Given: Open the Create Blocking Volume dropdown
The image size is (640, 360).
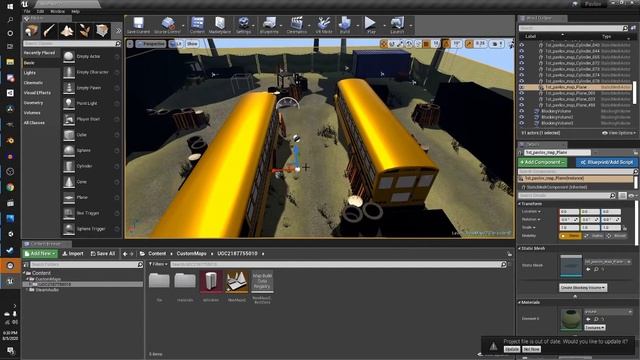Looking at the screenshot, I should pyautogui.click(x=582, y=288).
